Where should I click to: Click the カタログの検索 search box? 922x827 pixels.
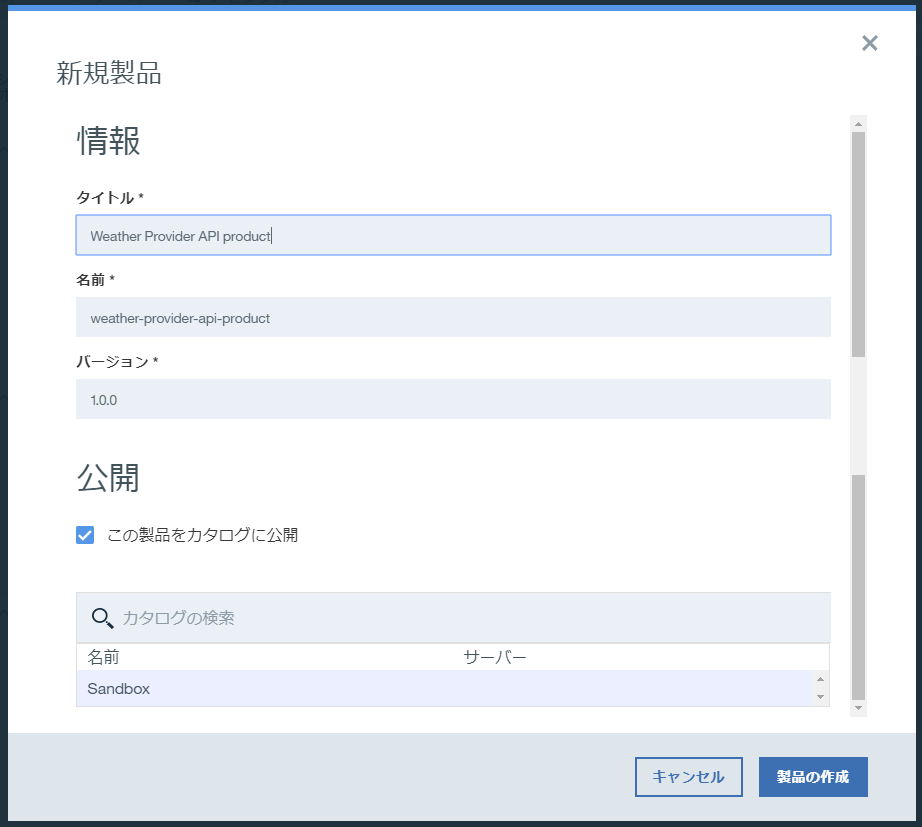[x=453, y=618]
